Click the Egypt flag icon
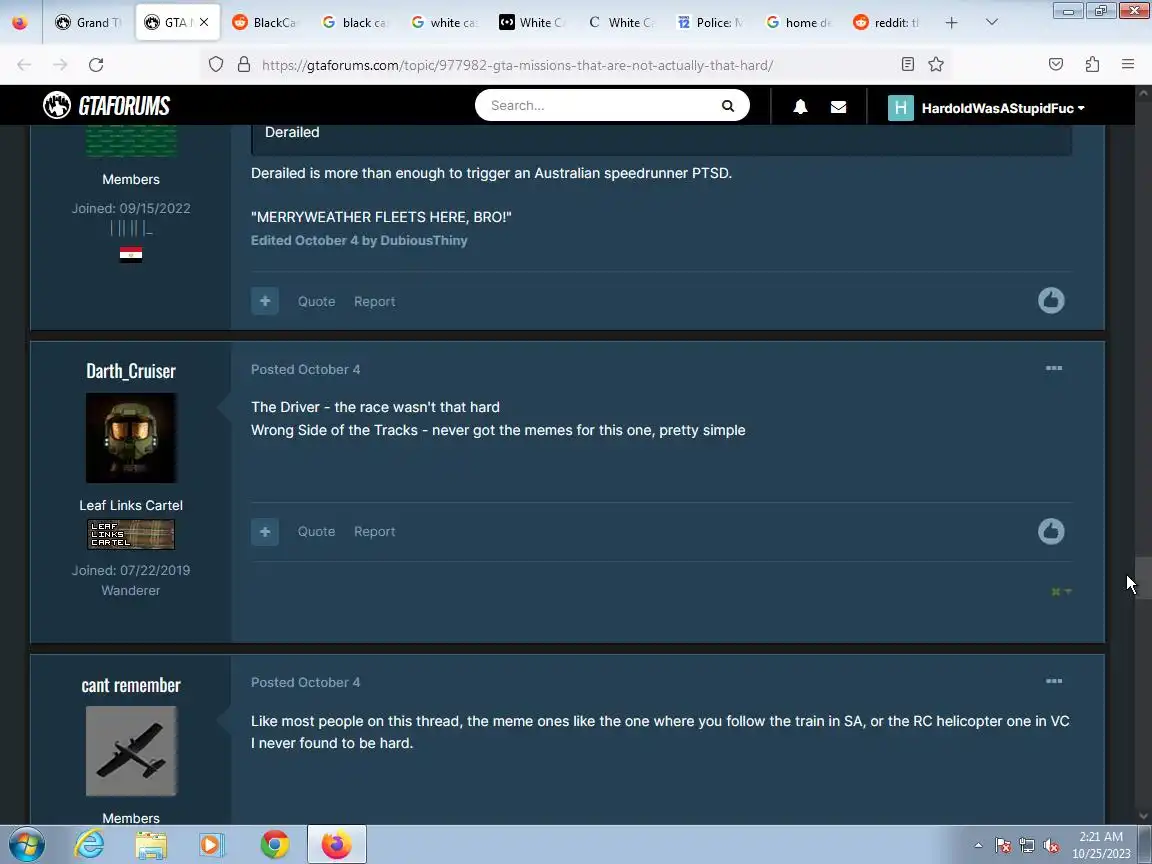1152x864 pixels. click(131, 255)
